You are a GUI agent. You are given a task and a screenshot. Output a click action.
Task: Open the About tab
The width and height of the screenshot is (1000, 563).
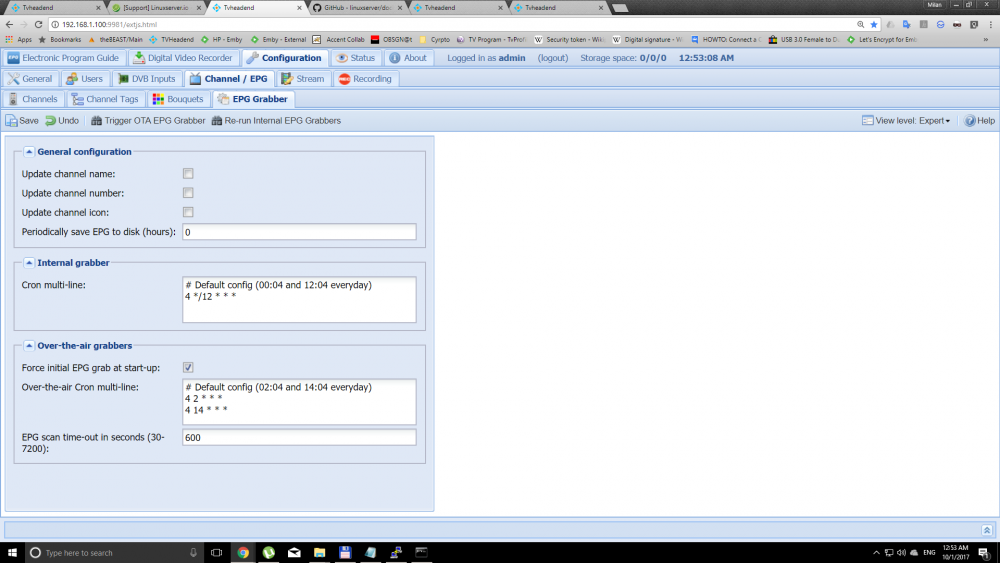[x=408, y=58]
